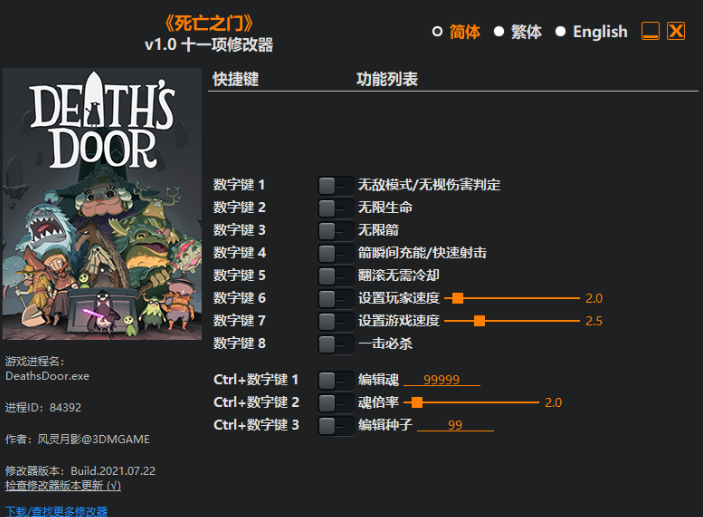This screenshot has height=517, width=703.
Task: Enable the 一击必杀 toggle
Action: pyautogui.click(x=336, y=344)
